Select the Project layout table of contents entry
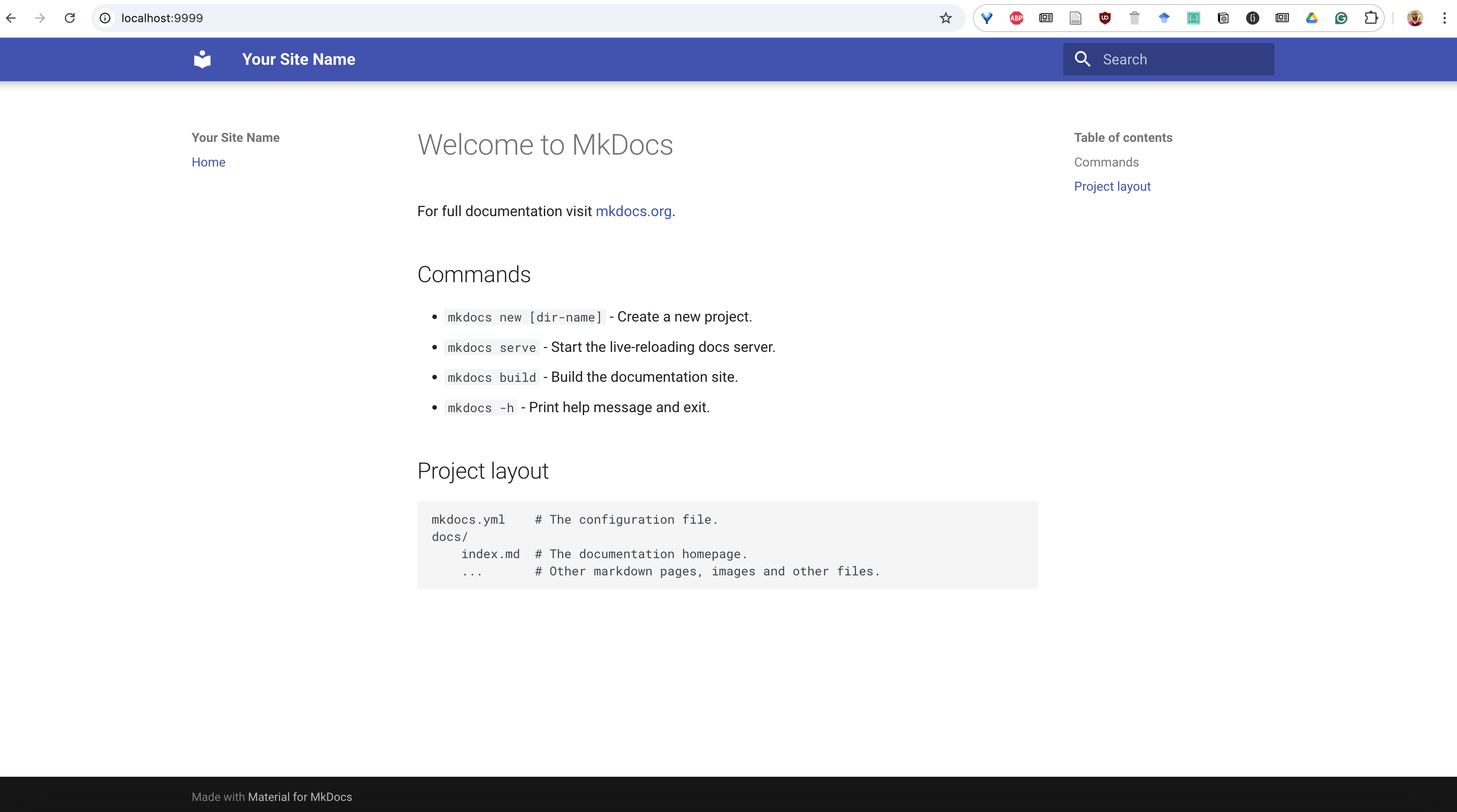 click(x=1112, y=186)
